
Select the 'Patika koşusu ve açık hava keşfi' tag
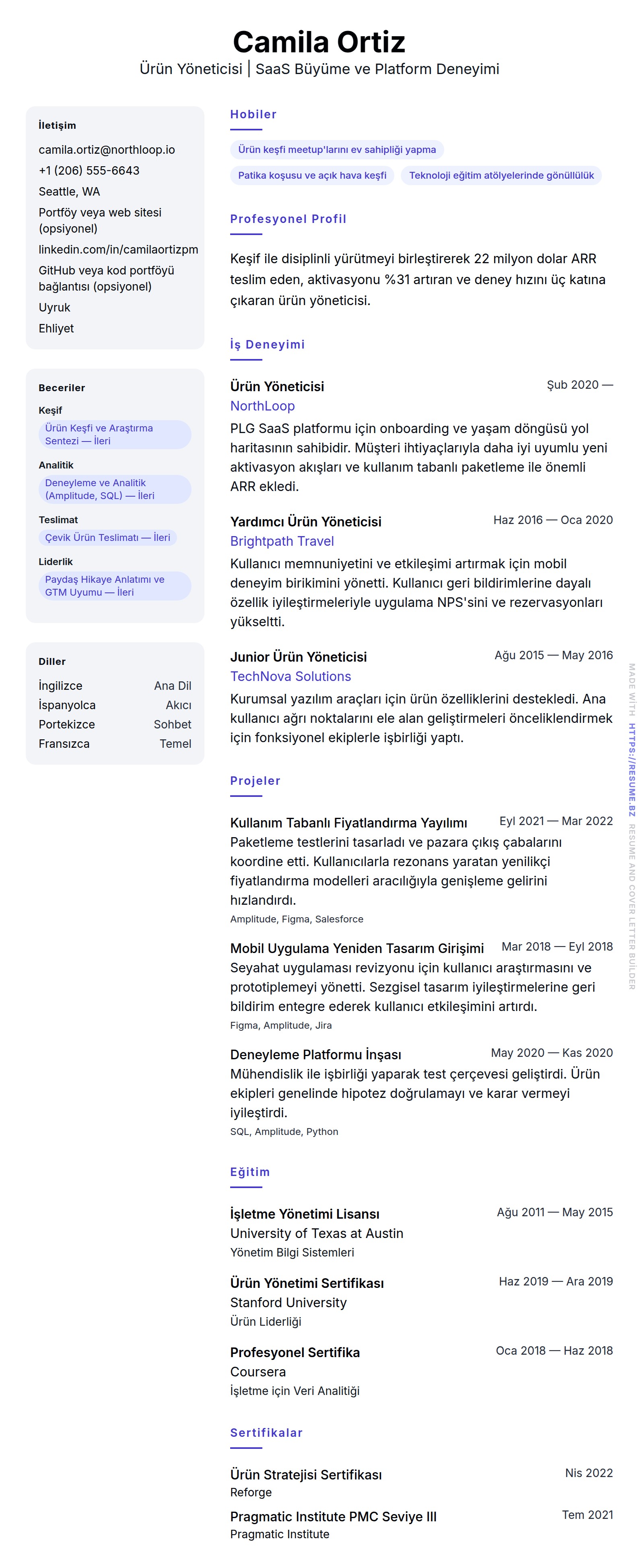[311, 175]
